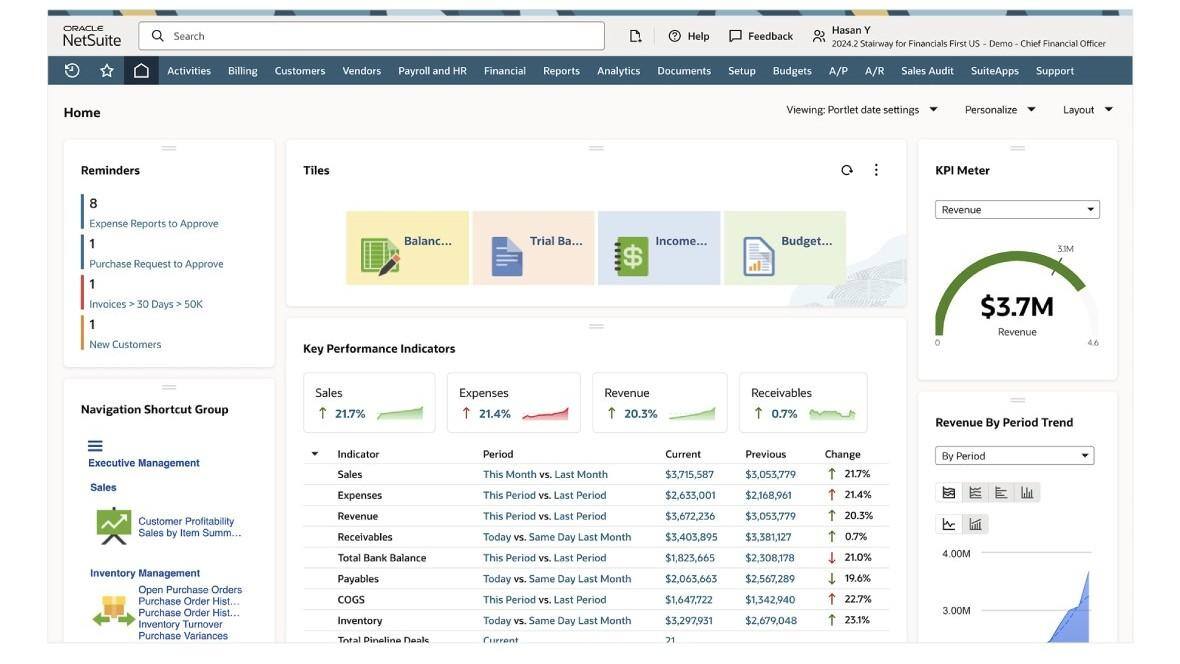This screenshot has width=1180, height=664.
Task: Refresh the Tiles portlet
Action: click(x=847, y=170)
